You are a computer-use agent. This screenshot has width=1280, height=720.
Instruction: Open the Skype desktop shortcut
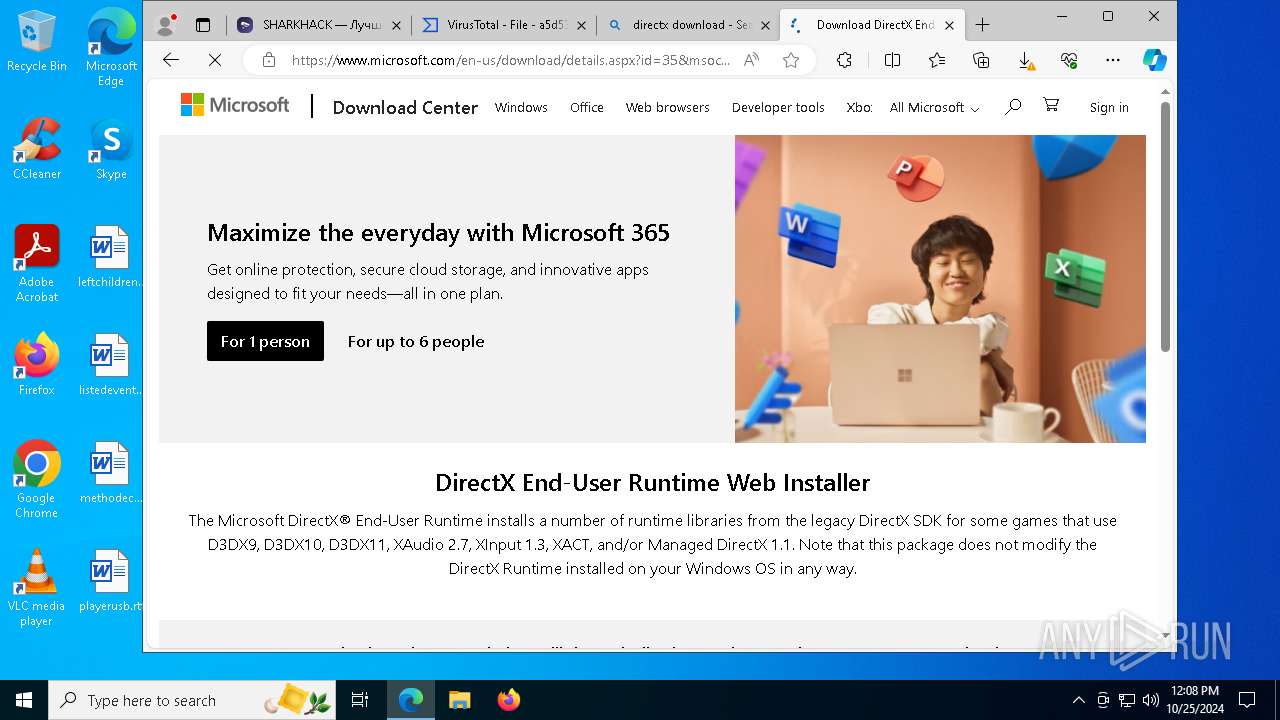(x=111, y=149)
